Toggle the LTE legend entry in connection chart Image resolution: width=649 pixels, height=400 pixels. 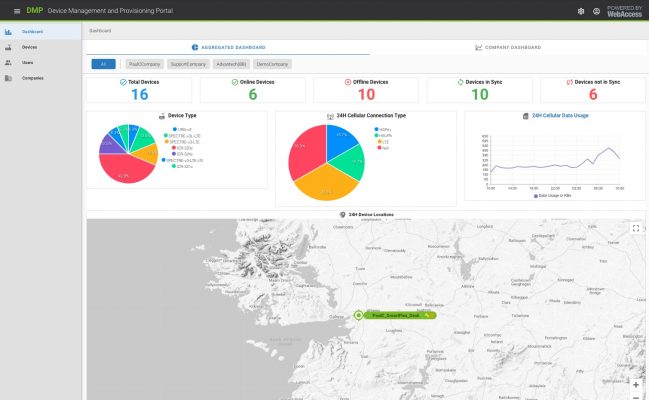click(385, 141)
